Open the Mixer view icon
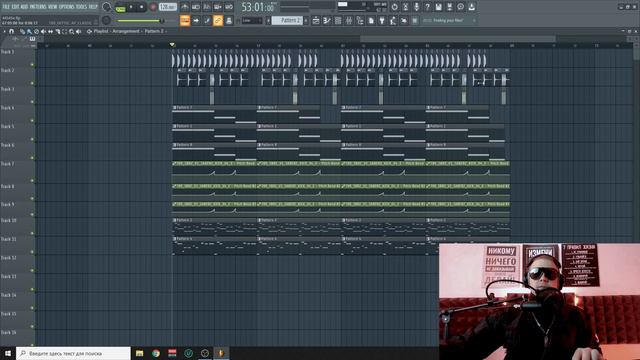Image resolution: width=640 pixels, height=360 pixels. [x=349, y=20]
